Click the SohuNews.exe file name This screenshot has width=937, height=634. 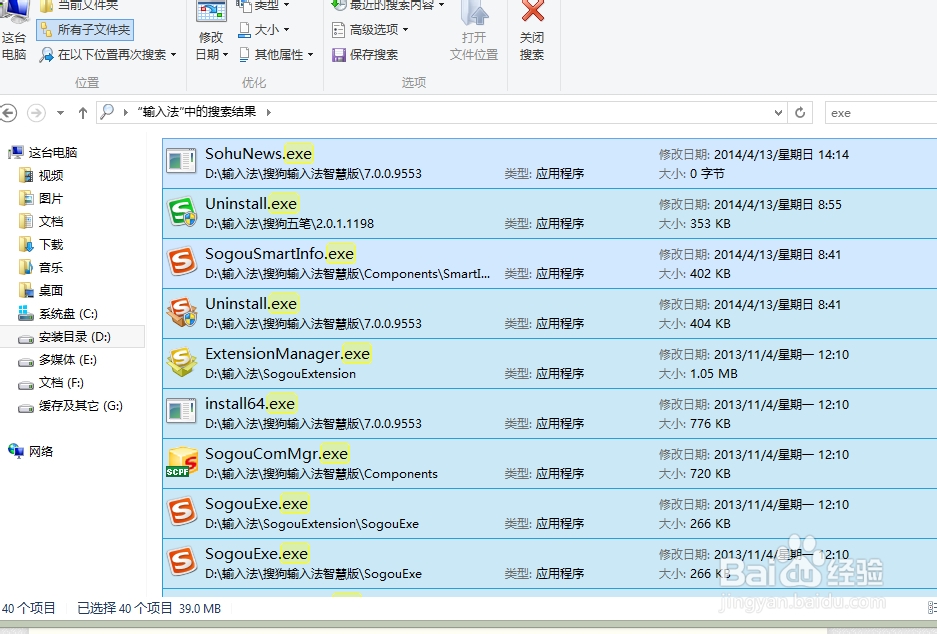[x=259, y=154]
